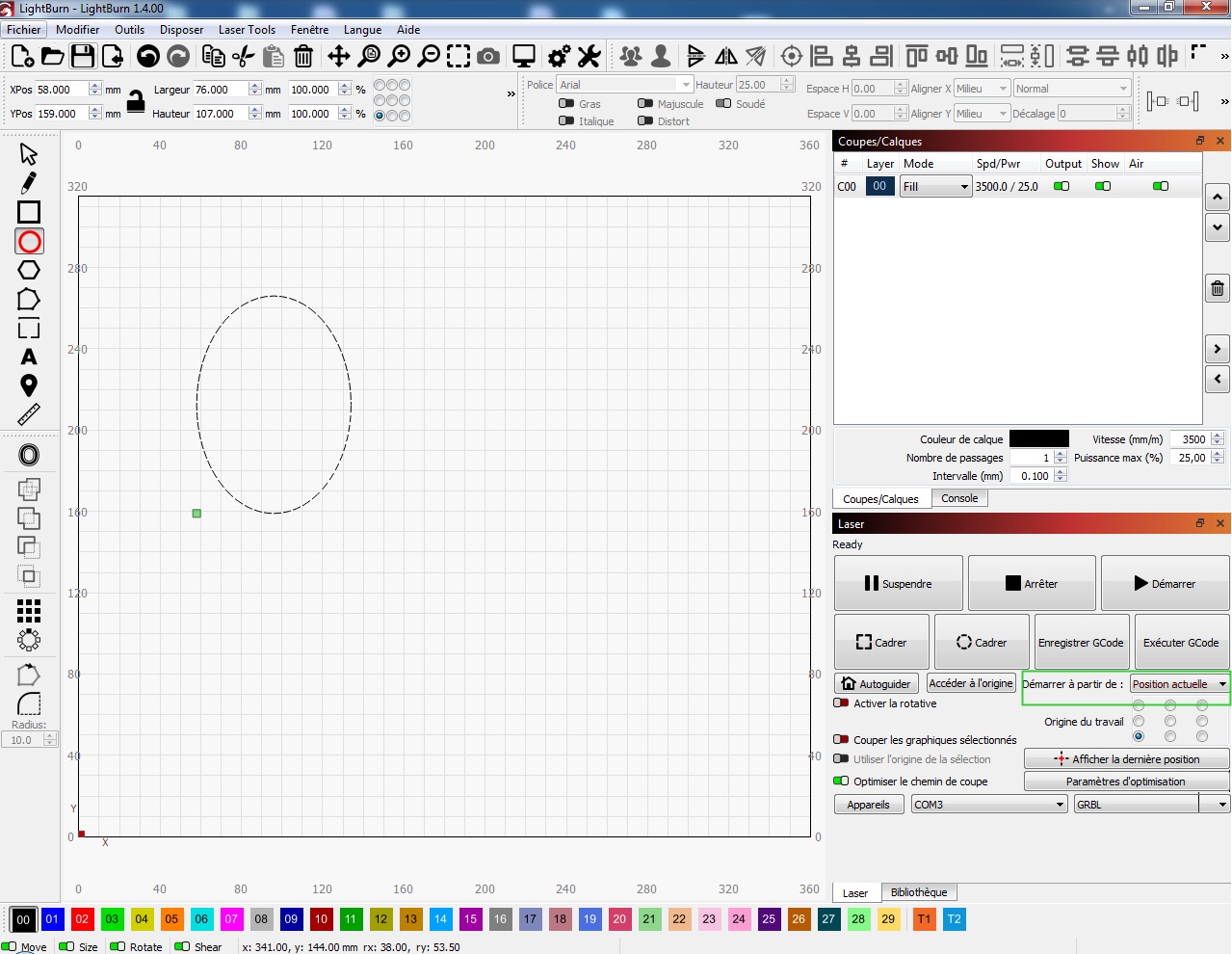Toggle the aspect ratio lock icon
1232x954 pixels.
[136, 100]
